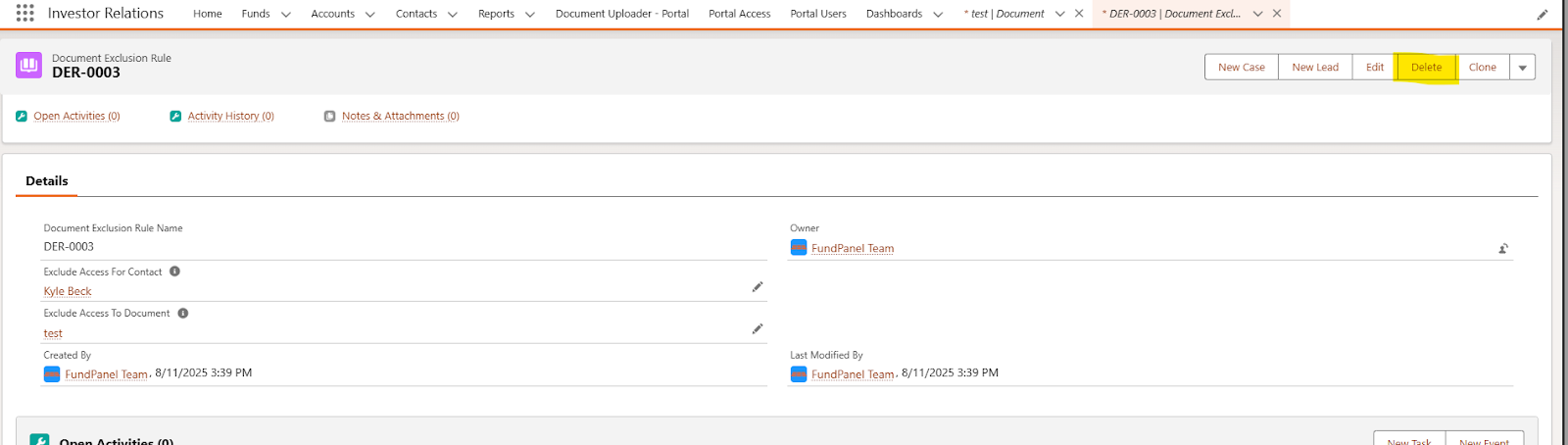Expand the Reports navigation dropdown
Image resolution: width=1568 pixels, height=445 pixels.
pyautogui.click(x=530, y=15)
